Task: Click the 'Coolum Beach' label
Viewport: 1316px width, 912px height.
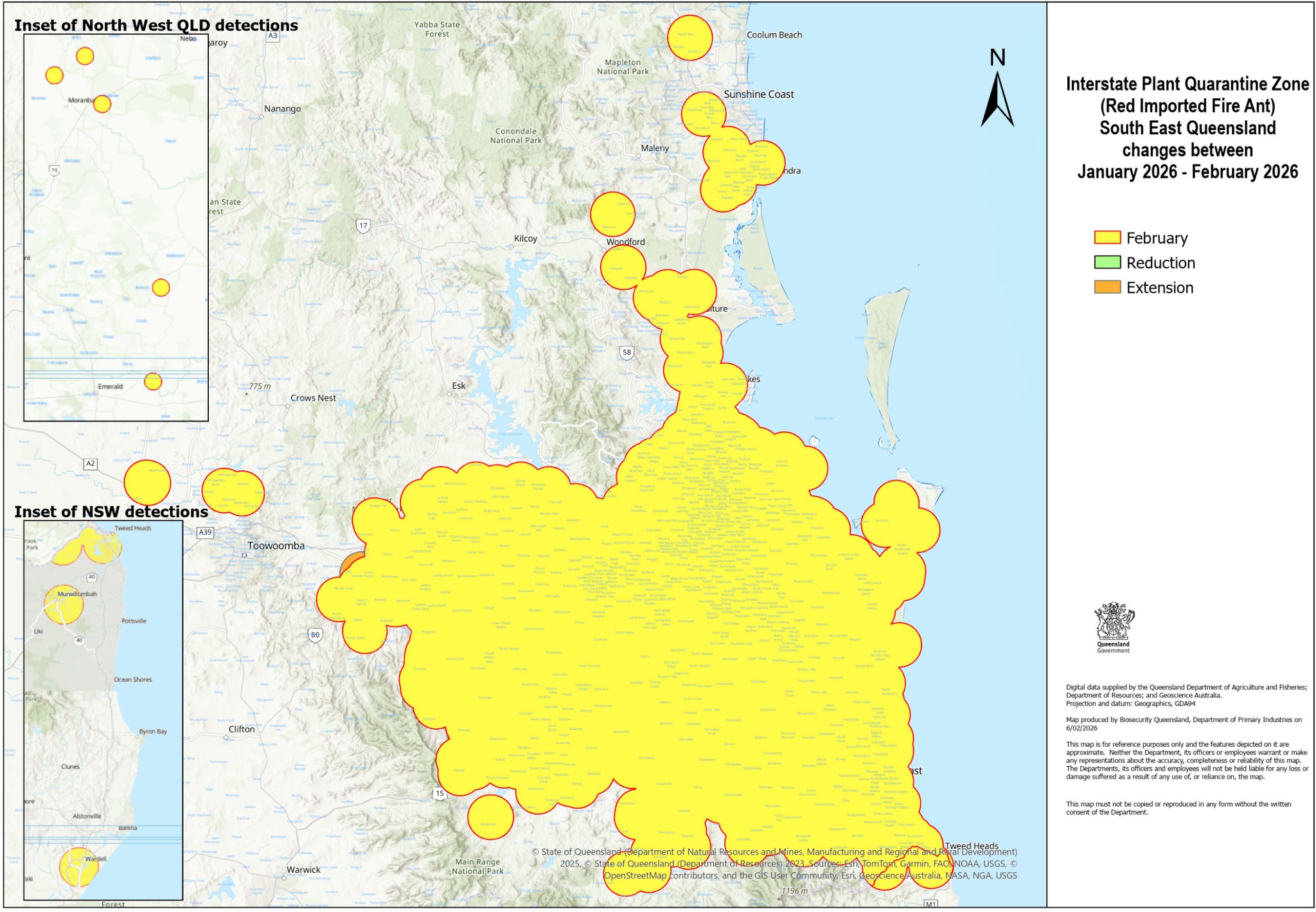Action: pyautogui.click(x=774, y=35)
